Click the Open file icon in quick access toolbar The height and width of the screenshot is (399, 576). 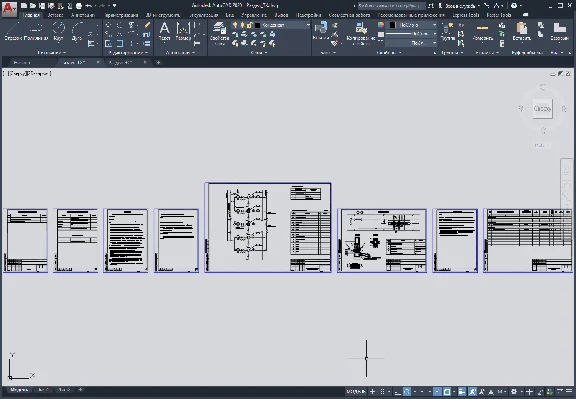tap(33, 6)
